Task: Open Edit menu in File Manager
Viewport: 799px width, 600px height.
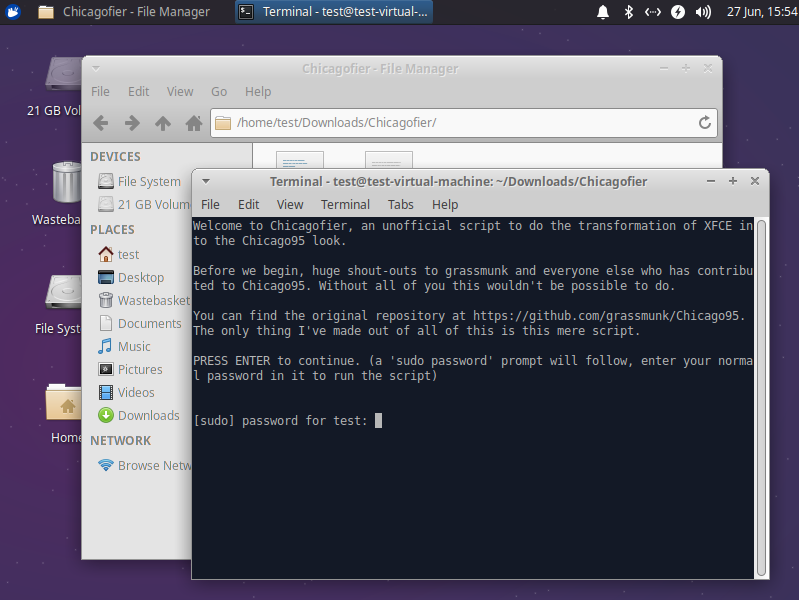Action: click(139, 92)
